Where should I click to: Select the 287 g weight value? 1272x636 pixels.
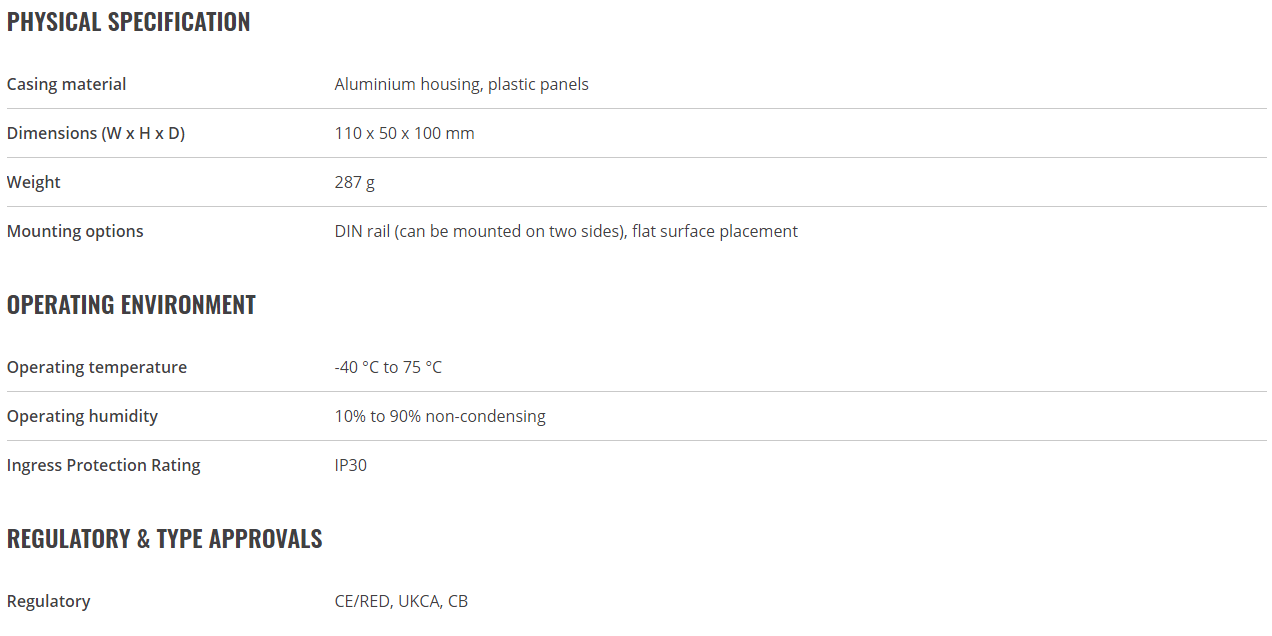pyautogui.click(x=354, y=182)
